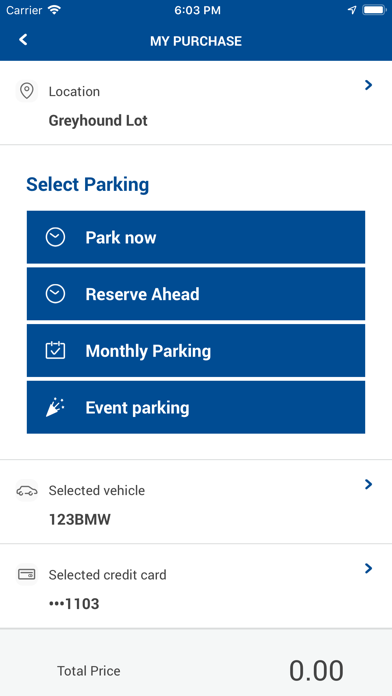This screenshot has height=696, width=392.
Task: Select Event parking
Action: [196, 407]
